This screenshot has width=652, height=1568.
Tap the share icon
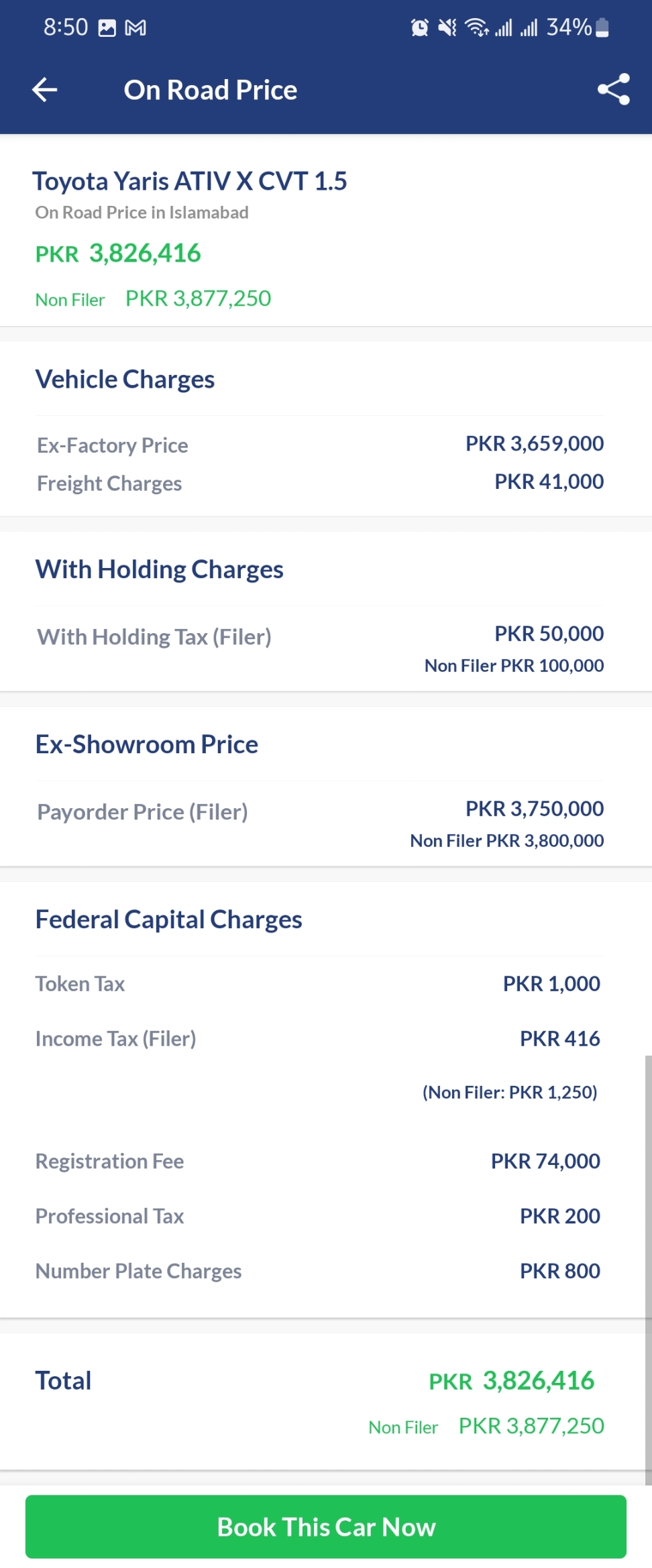(x=614, y=89)
